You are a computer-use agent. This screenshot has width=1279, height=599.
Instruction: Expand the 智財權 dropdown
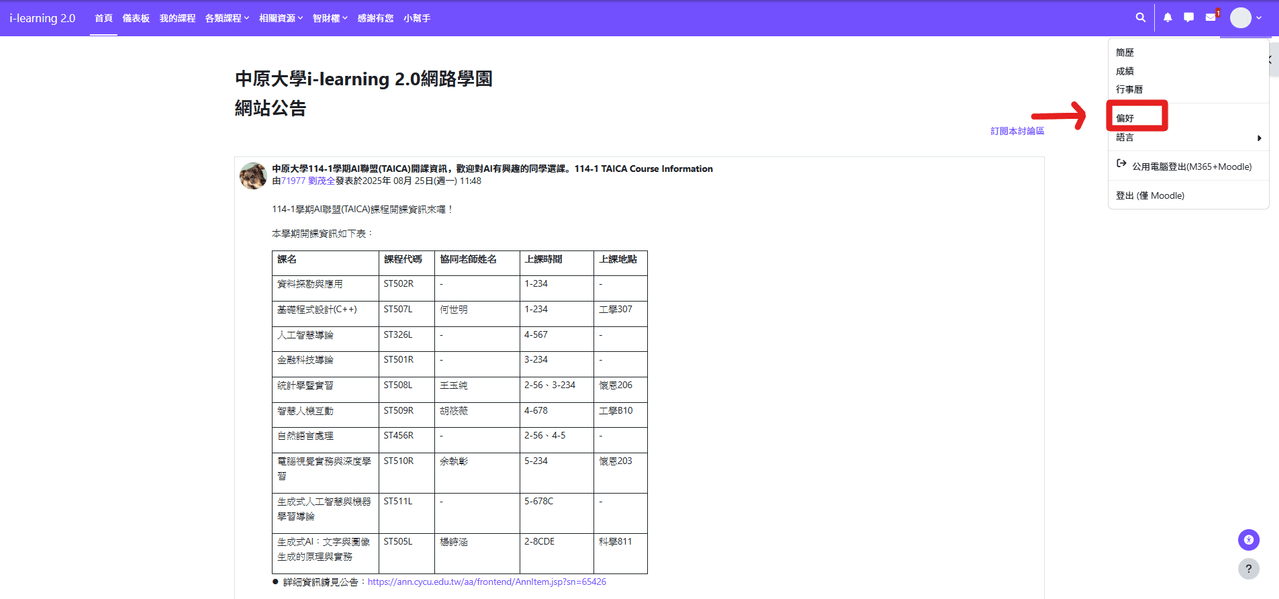pos(329,18)
